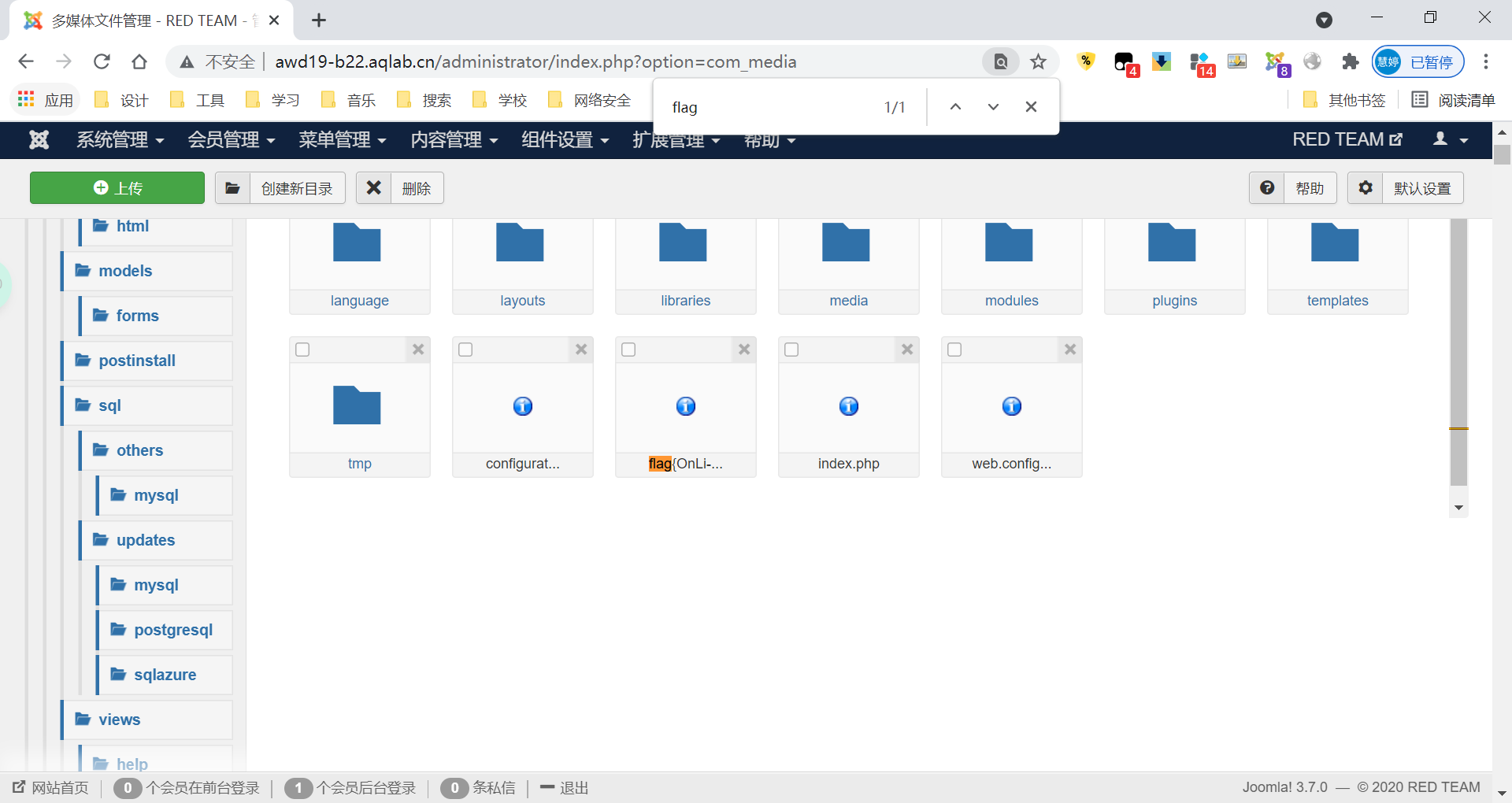The height and width of the screenshot is (803, 1512).
Task: Click the extension icon with badge 8
Action: click(1277, 63)
